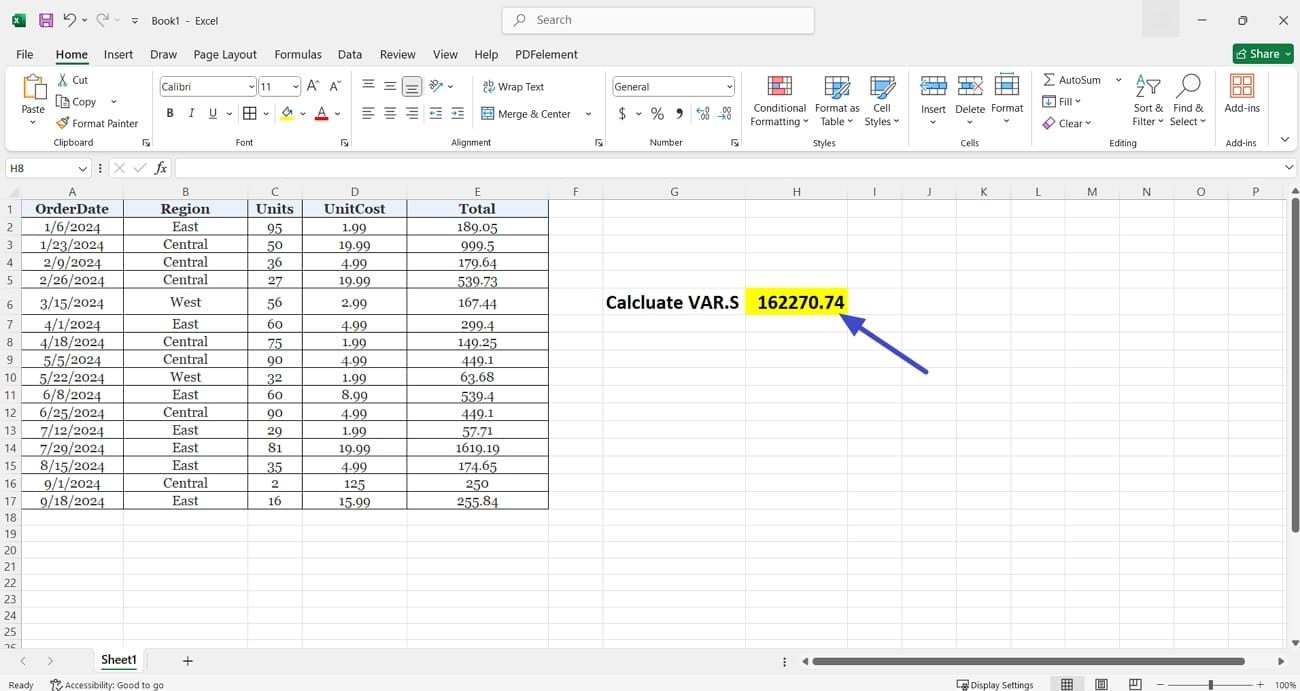Open Conditional Formatting options
This screenshot has height=691, width=1300.
779,100
